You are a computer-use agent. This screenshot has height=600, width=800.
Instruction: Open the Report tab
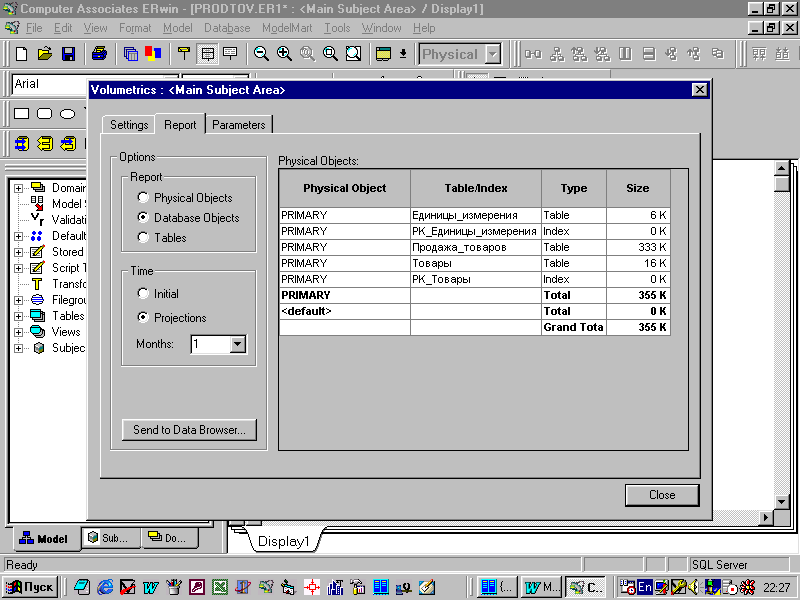(180, 124)
